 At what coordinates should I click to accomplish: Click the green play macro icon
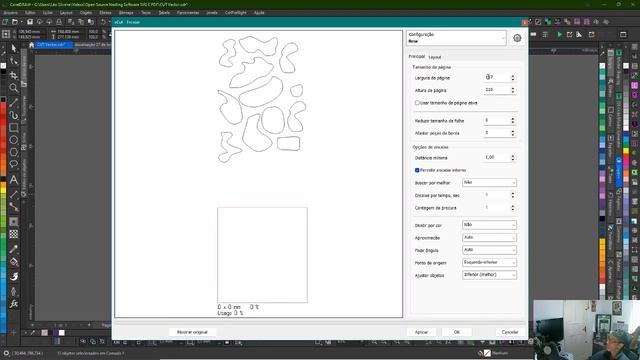coord(559,35)
